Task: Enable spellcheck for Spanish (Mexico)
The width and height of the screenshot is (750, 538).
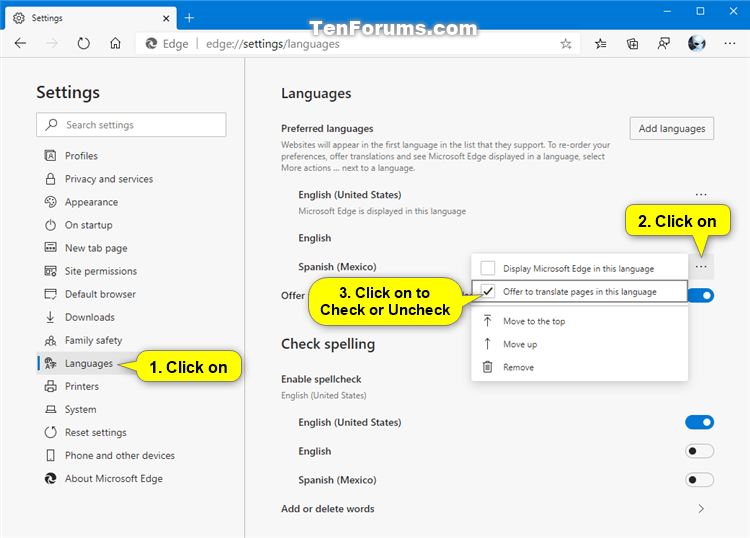Action: (699, 480)
